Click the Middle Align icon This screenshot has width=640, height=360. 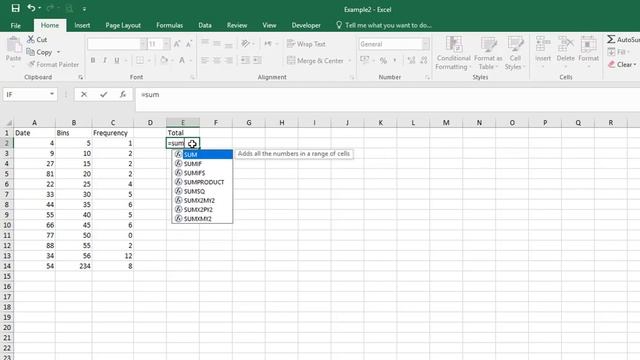click(x=217, y=43)
